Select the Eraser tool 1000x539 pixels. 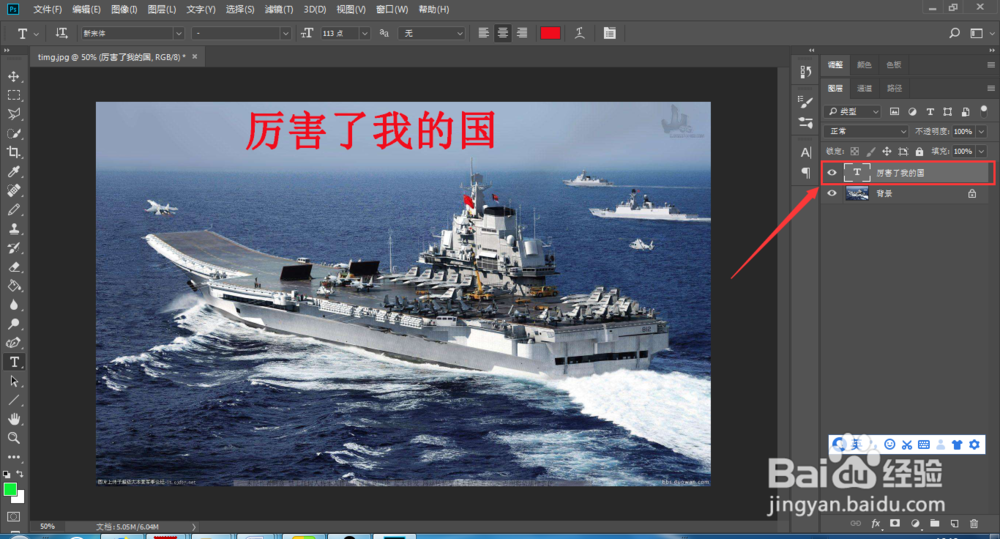point(13,267)
